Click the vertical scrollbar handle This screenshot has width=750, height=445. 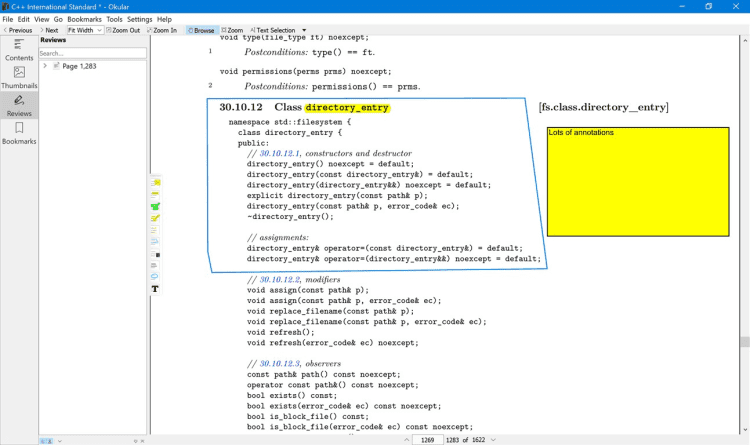click(x=745, y=342)
